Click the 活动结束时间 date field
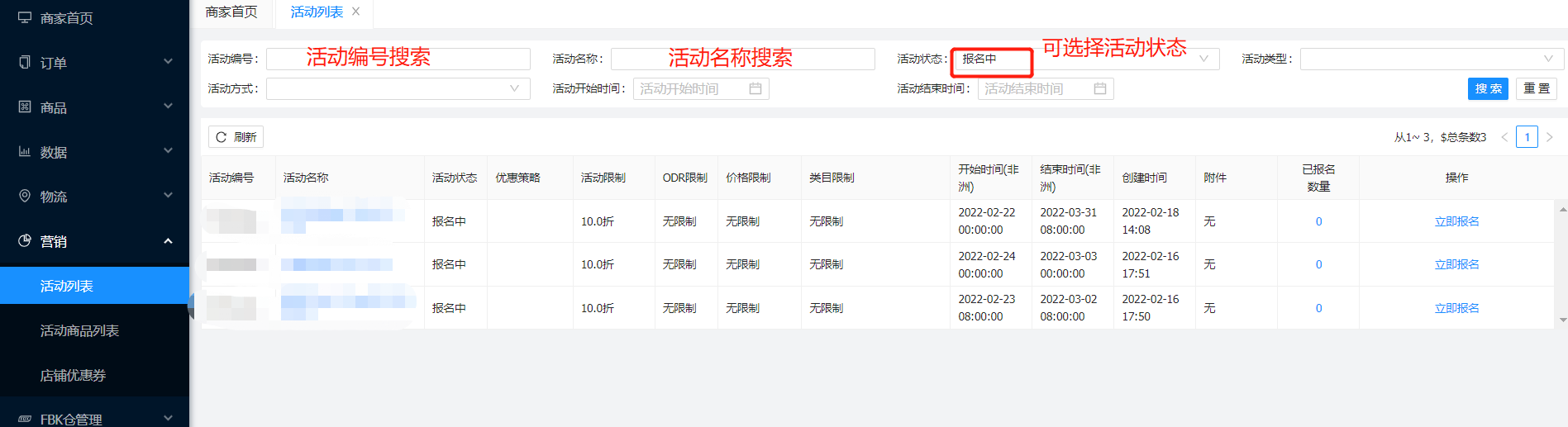 pos(1046,88)
